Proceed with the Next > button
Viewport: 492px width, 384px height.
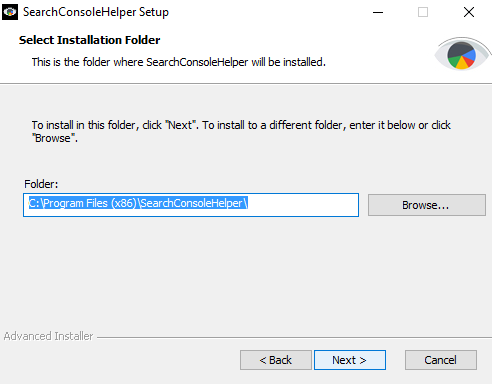tap(350, 360)
